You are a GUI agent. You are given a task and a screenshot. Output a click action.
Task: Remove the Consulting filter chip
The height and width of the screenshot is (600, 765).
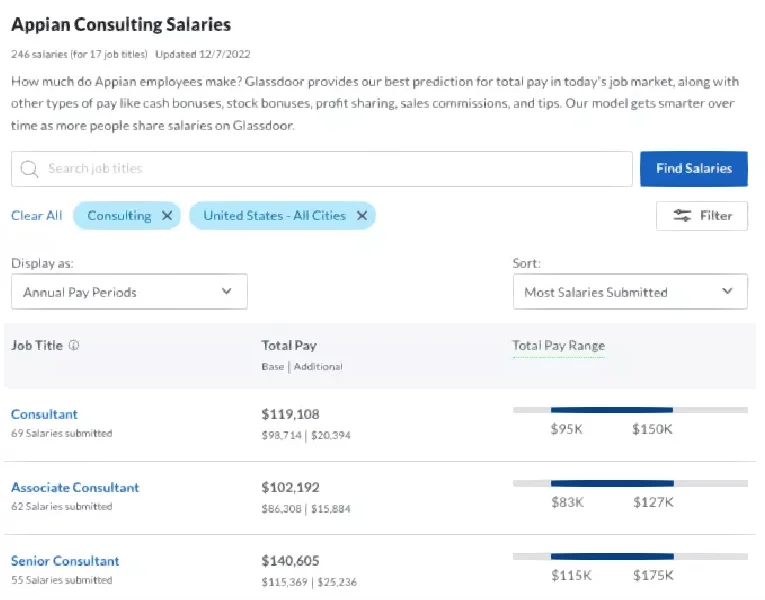[x=167, y=216]
